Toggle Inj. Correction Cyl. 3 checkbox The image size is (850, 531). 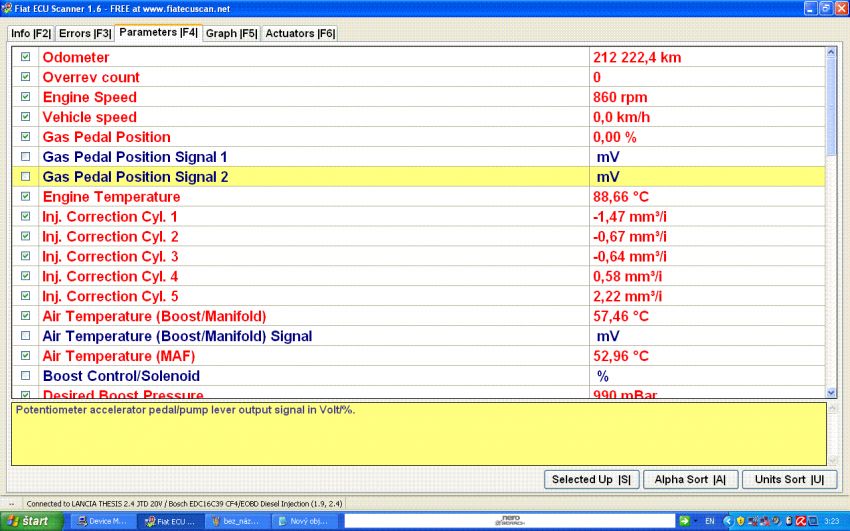tap(25, 256)
